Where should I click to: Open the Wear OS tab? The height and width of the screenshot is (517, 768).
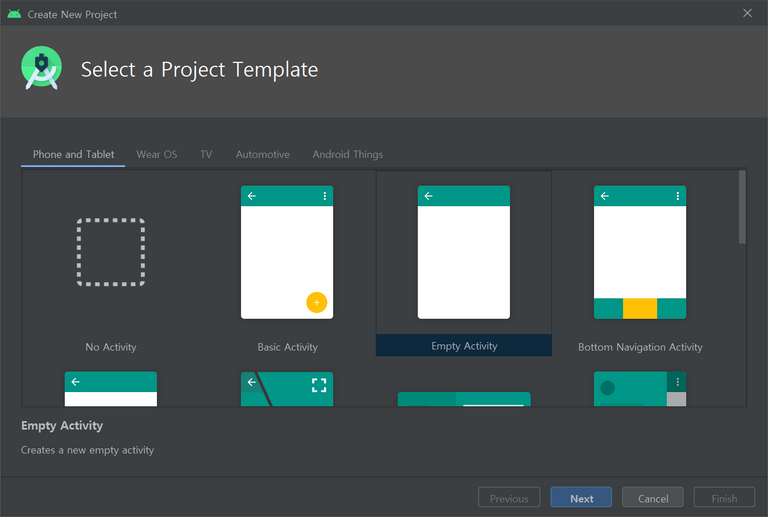click(x=157, y=154)
